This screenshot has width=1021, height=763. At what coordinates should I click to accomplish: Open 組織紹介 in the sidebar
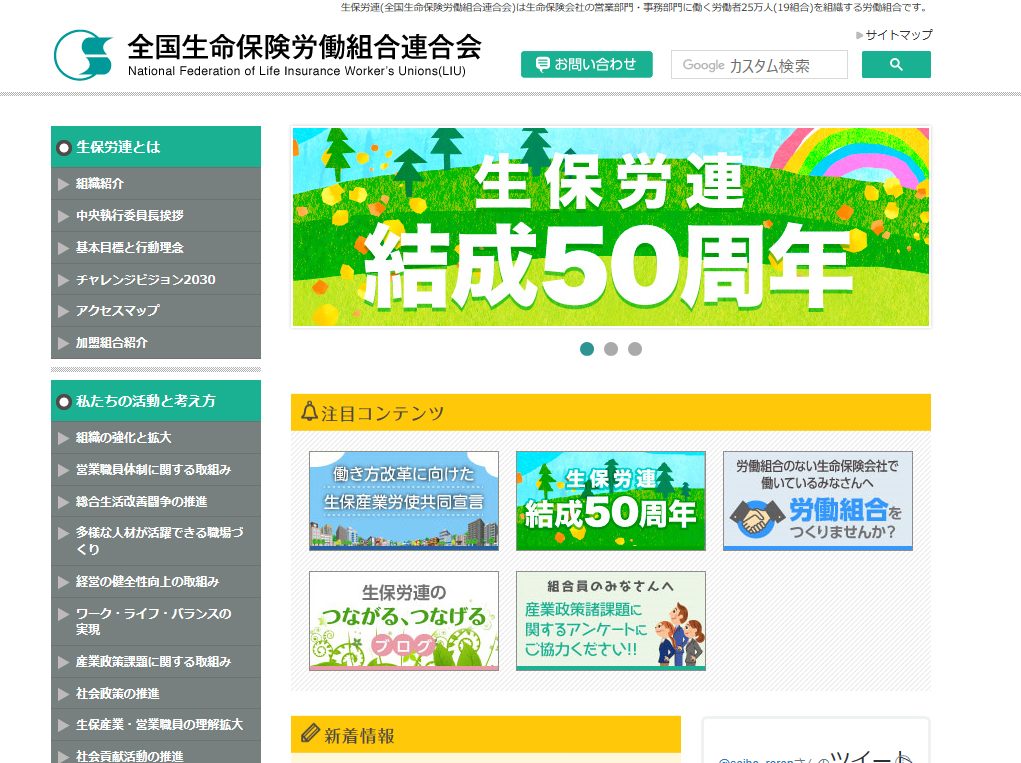coord(156,184)
